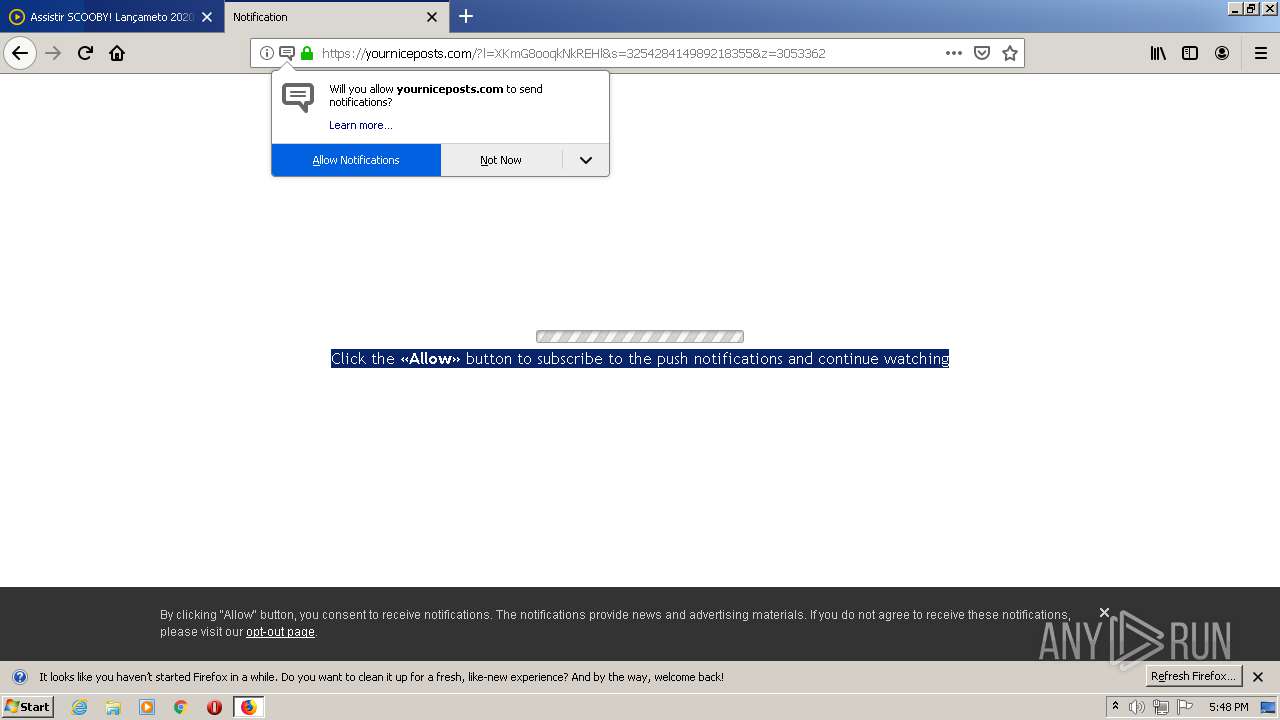Open the Learn more link

click(x=360, y=125)
